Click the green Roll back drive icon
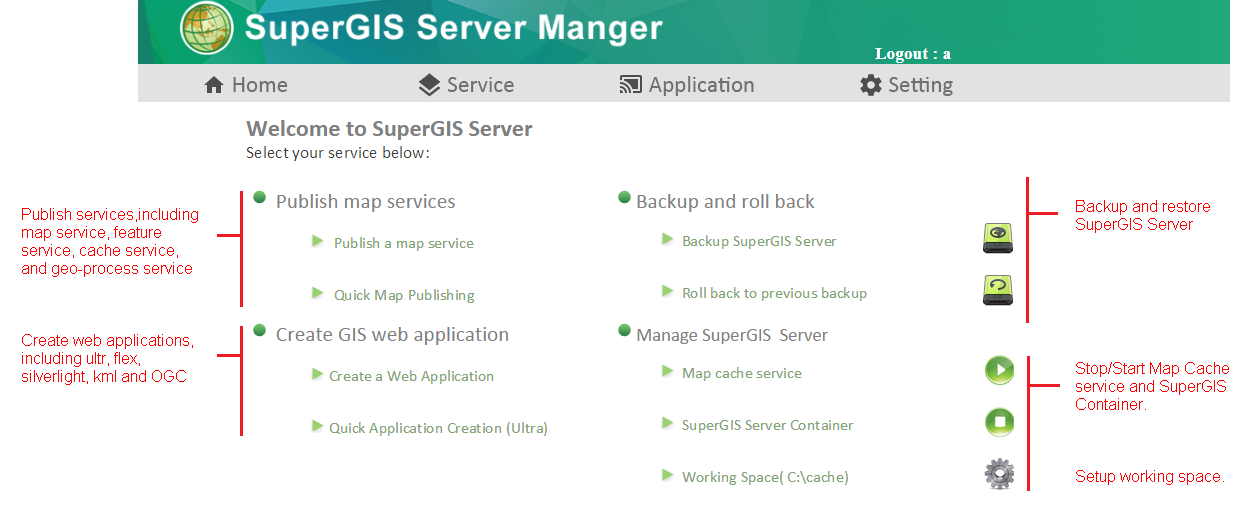The width and height of the screenshot is (1241, 529). coord(997,290)
